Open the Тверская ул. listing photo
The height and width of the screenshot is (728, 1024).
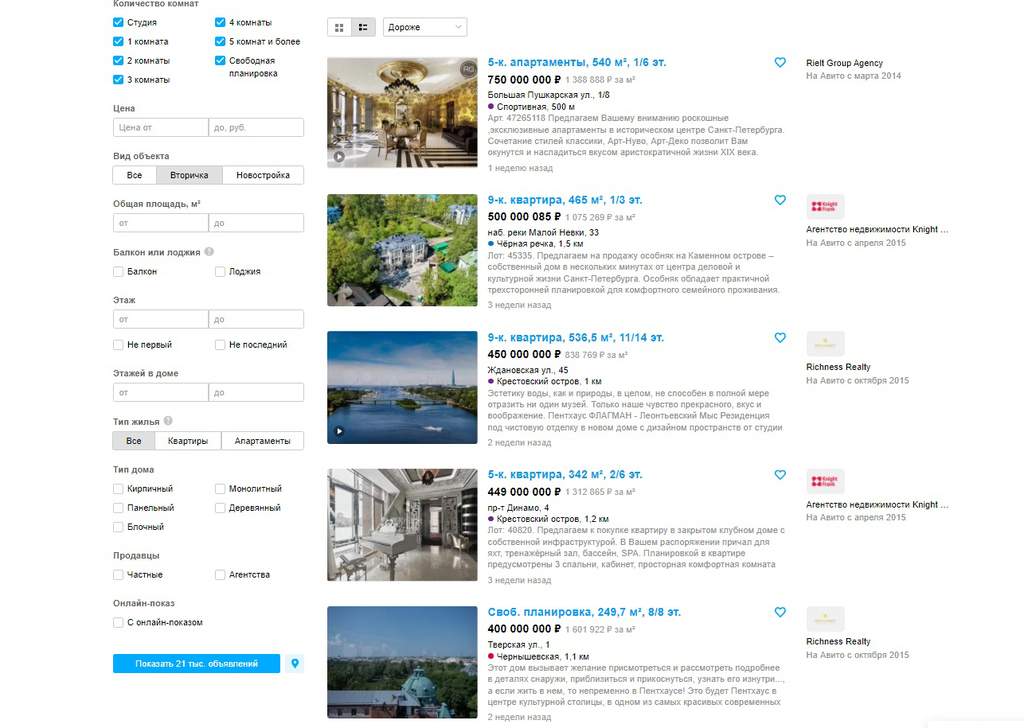402,662
